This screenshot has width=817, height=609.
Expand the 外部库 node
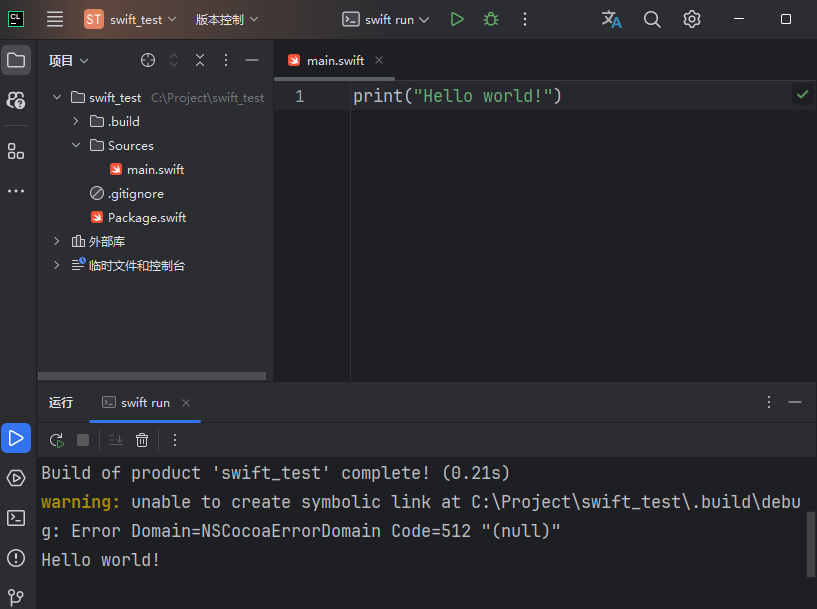pyautogui.click(x=57, y=241)
